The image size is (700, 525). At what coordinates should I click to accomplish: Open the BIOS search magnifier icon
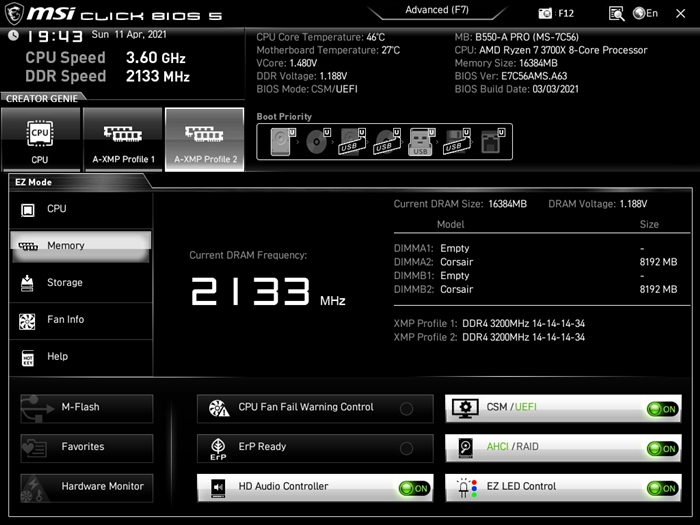(x=617, y=13)
